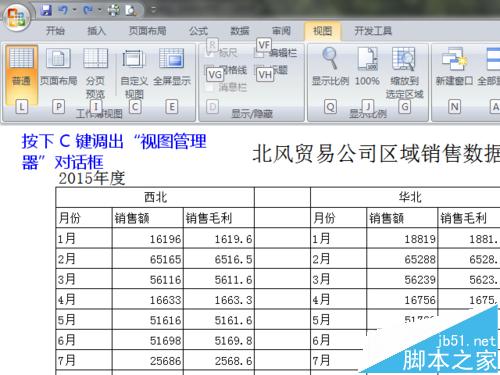Image resolution: width=500 pixels, height=375 pixels.
Task: Select the cell containing 2015年度
Action: (92, 178)
